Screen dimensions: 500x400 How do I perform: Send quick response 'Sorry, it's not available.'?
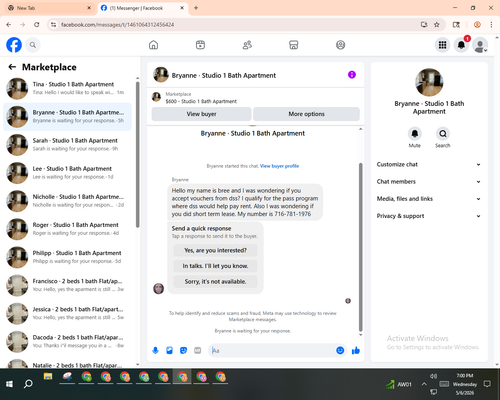tap(215, 282)
